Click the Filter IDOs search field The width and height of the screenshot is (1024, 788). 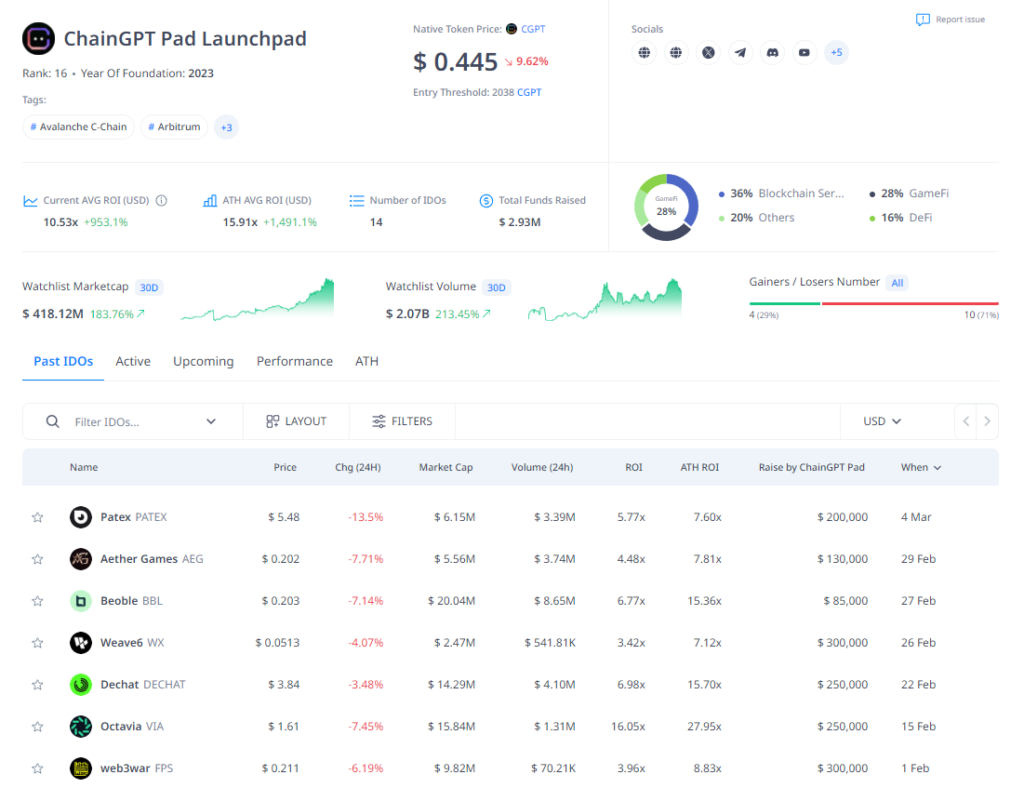133,422
